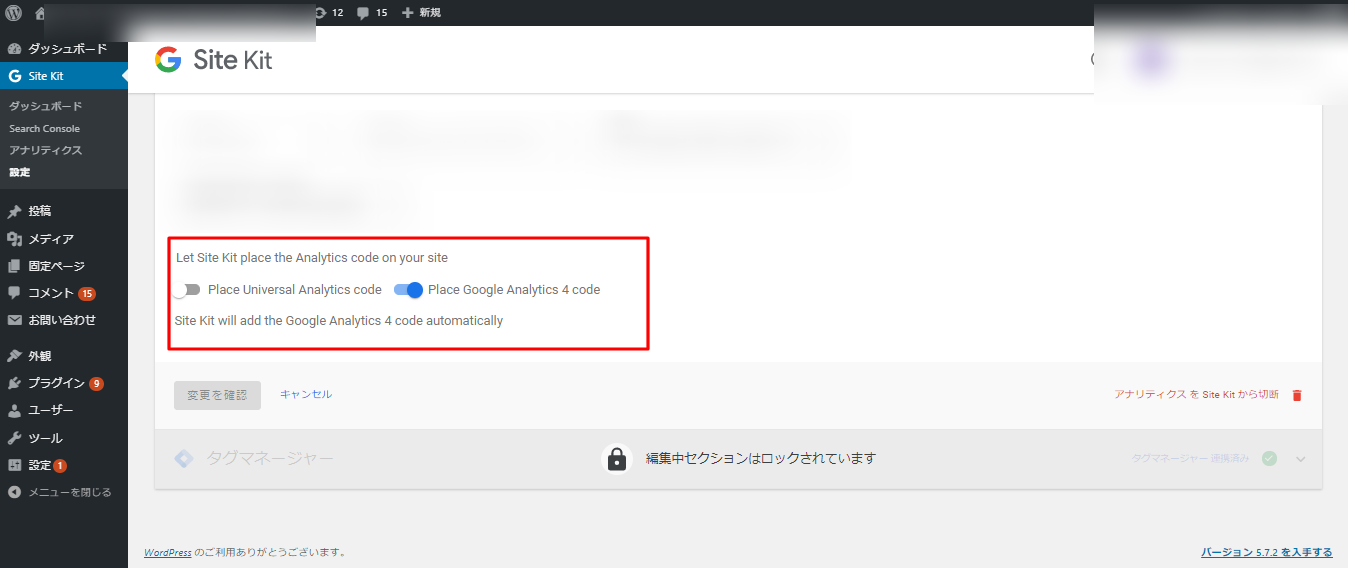Screen dimensions: 1348x568
Task: Click the green check beside 連携済み
Action: [x=1269, y=459]
